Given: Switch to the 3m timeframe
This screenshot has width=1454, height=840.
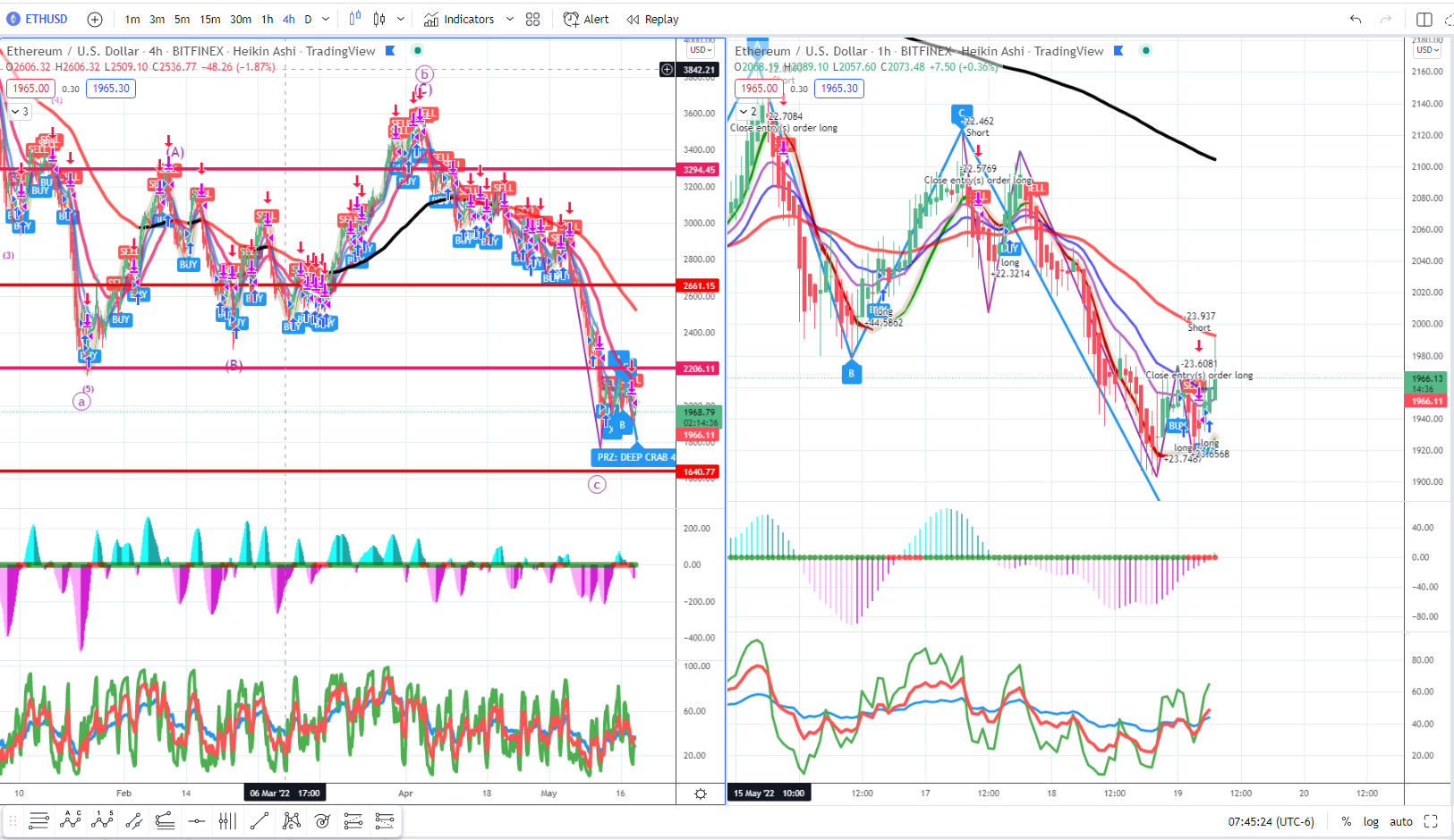Looking at the screenshot, I should pos(157,19).
